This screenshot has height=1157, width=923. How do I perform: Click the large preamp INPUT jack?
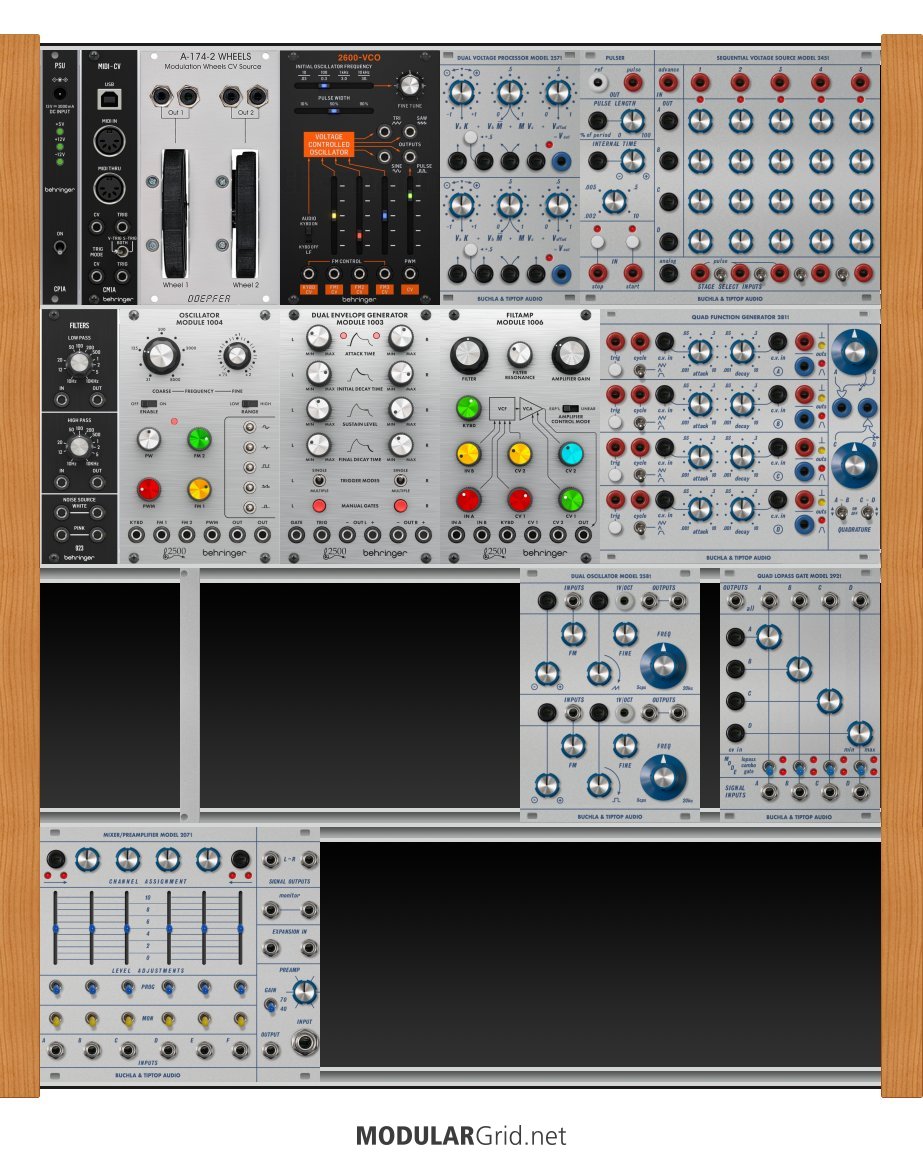(304, 1043)
